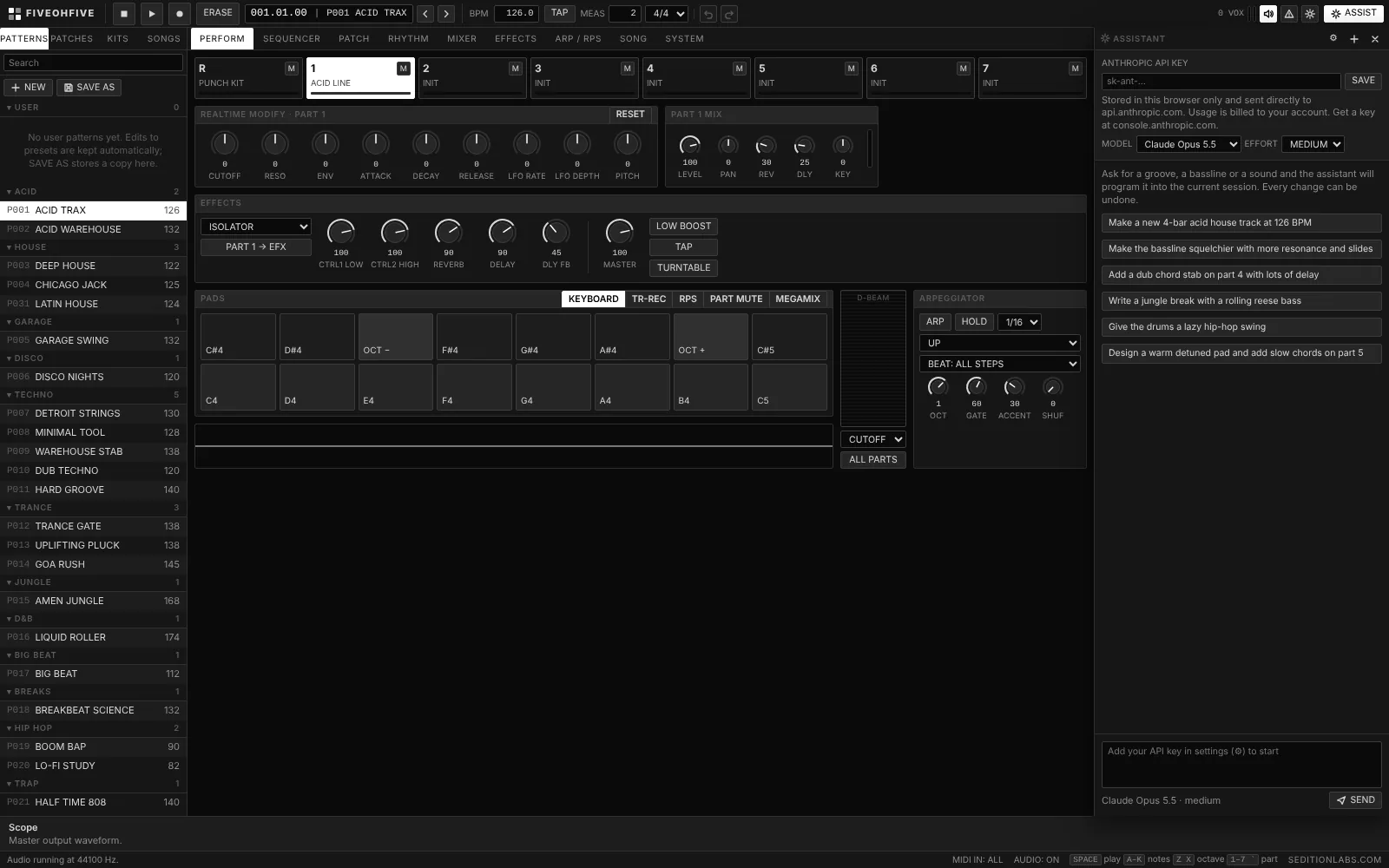Toggle LOW BOOST effect
This screenshot has width=1389, height=868.
683,226
